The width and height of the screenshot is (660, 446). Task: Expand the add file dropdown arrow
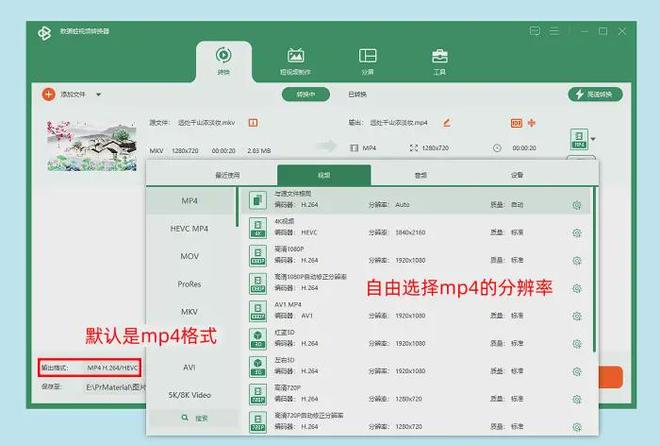[98, 94]
